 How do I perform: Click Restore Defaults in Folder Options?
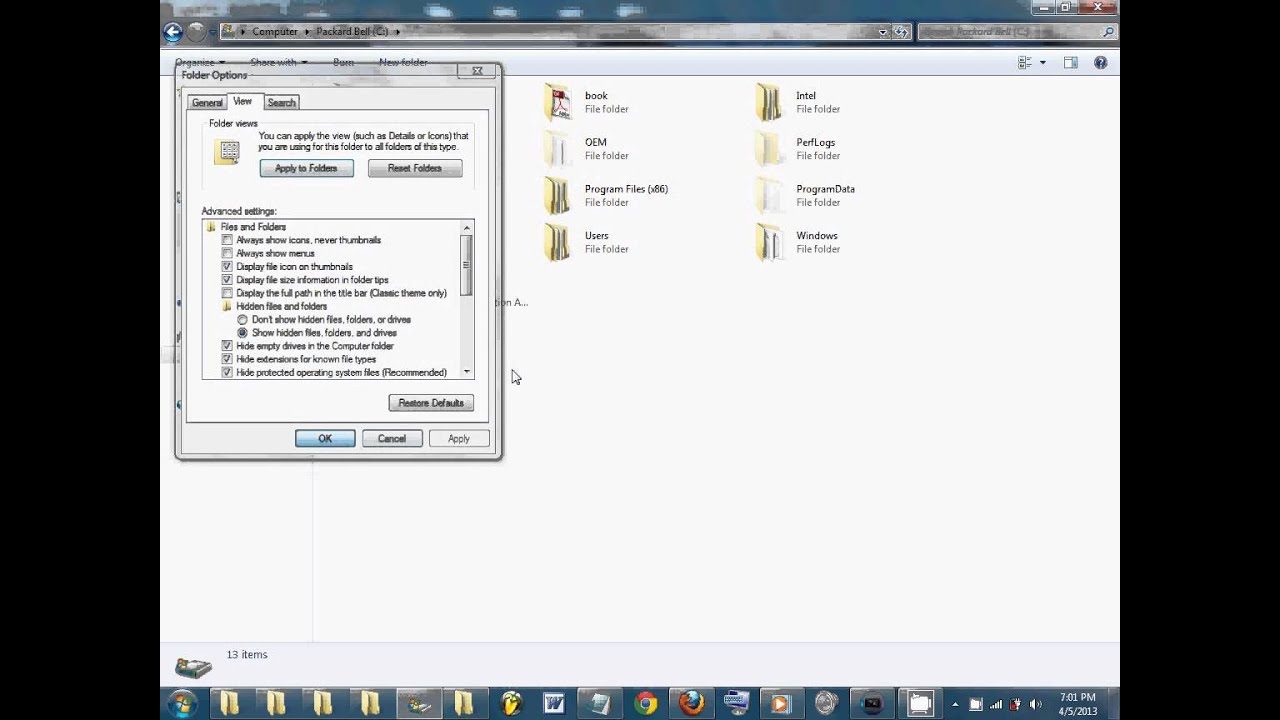[x=430, y=402]
